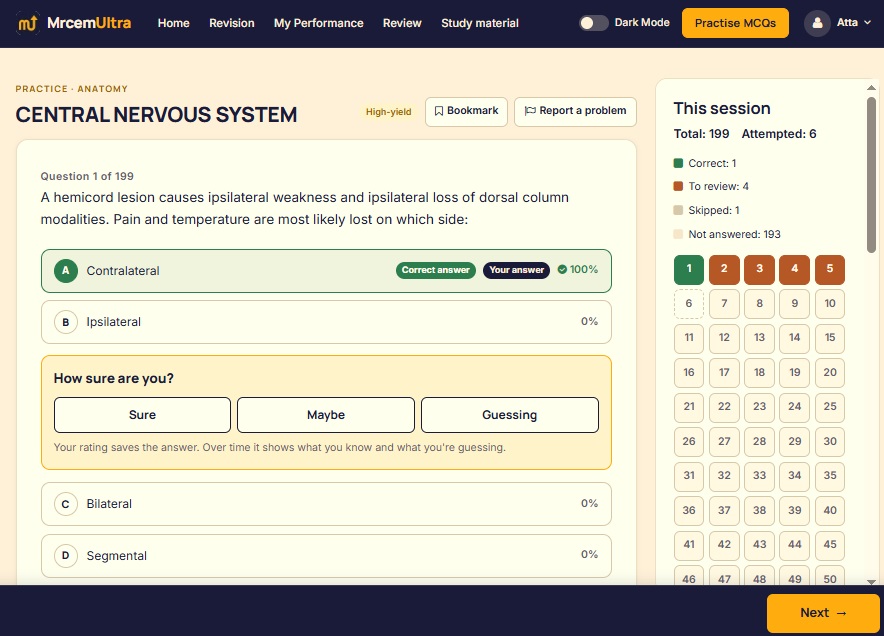Jump to question 1 in the grid

(689, 270)
